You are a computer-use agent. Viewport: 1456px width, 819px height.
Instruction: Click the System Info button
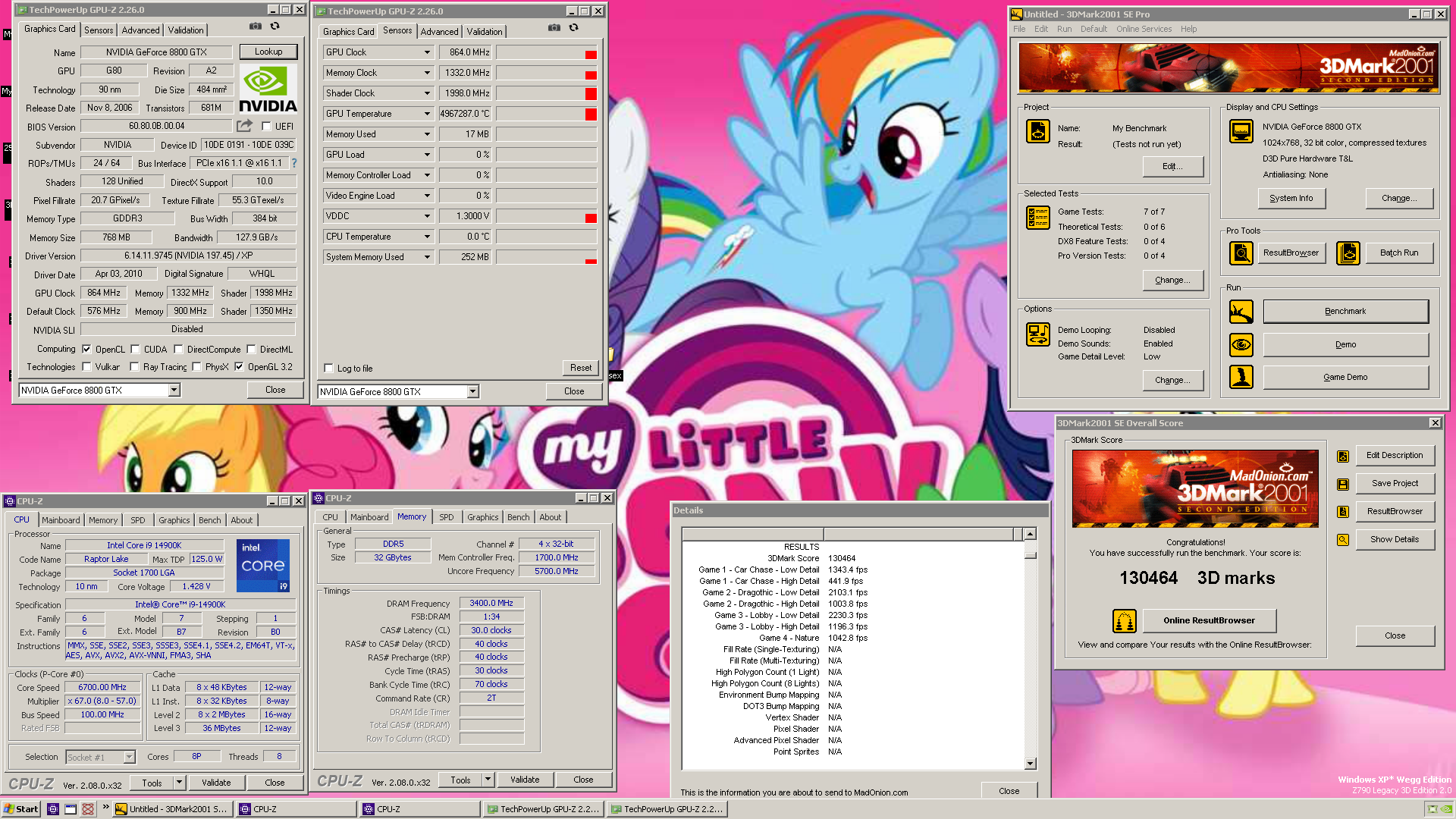pos(1291,198)
